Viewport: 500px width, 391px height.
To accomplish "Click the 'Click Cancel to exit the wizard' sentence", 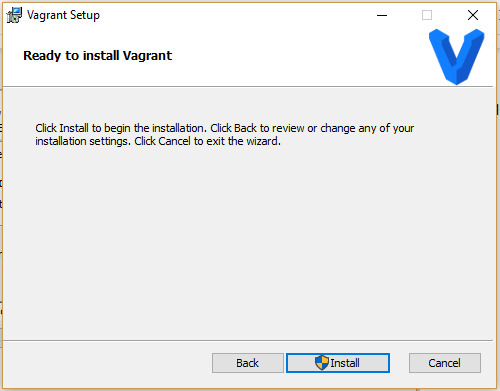I will tap(207, 141).
